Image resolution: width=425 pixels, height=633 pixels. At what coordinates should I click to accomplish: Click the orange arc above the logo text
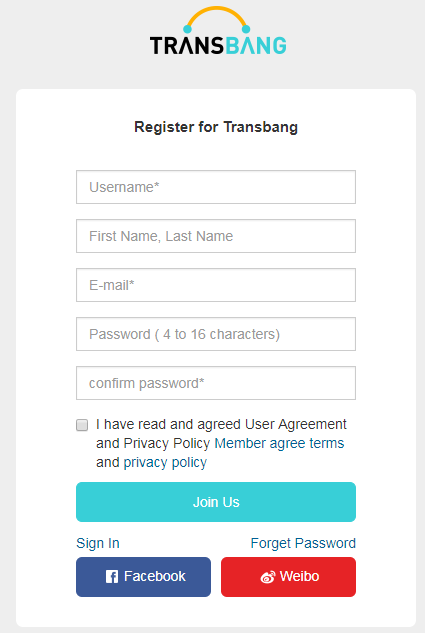(x=217, y=19)
